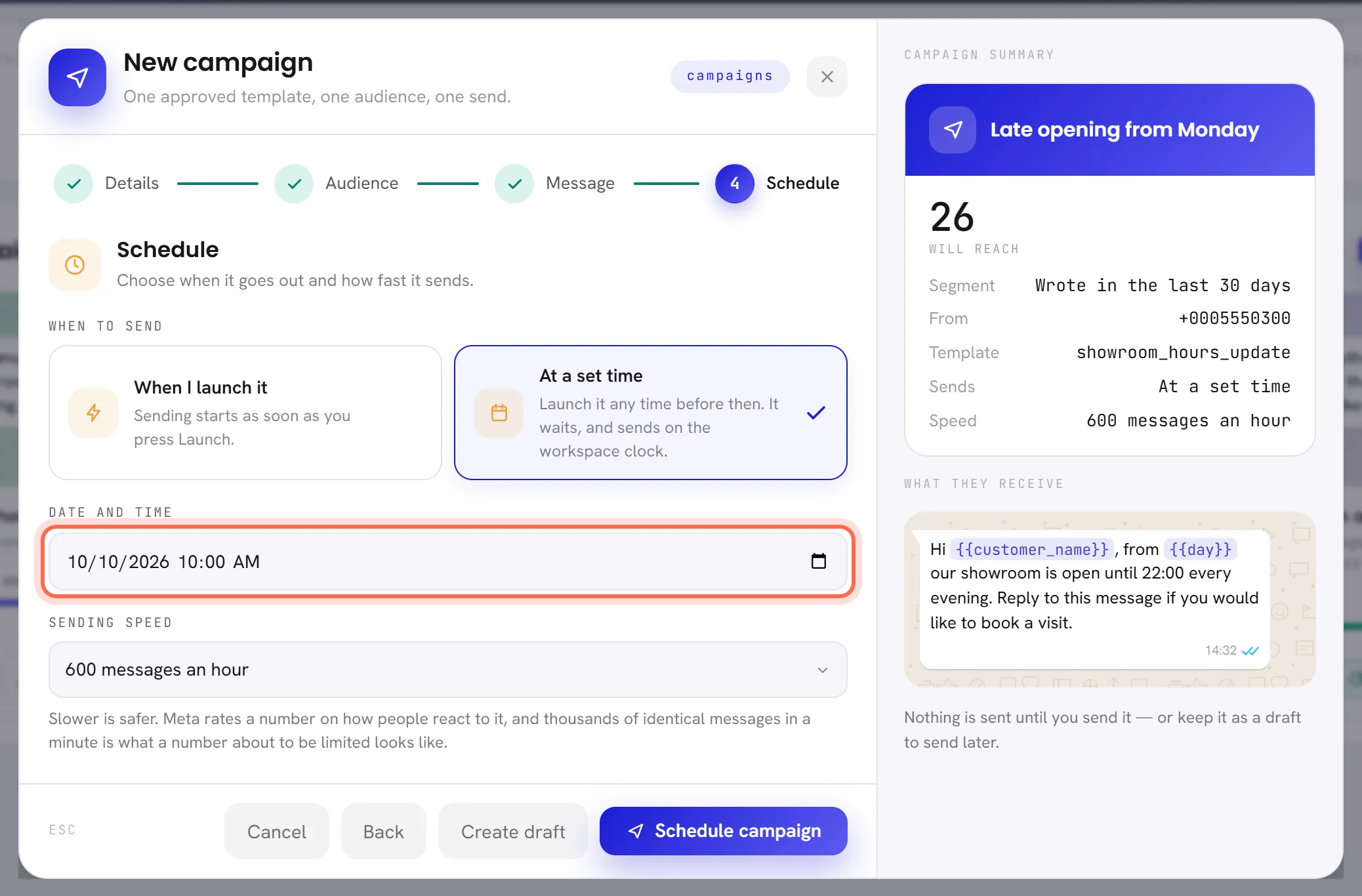Go to the Audience step
This screenshot has width=1362, height=896.
337,183
